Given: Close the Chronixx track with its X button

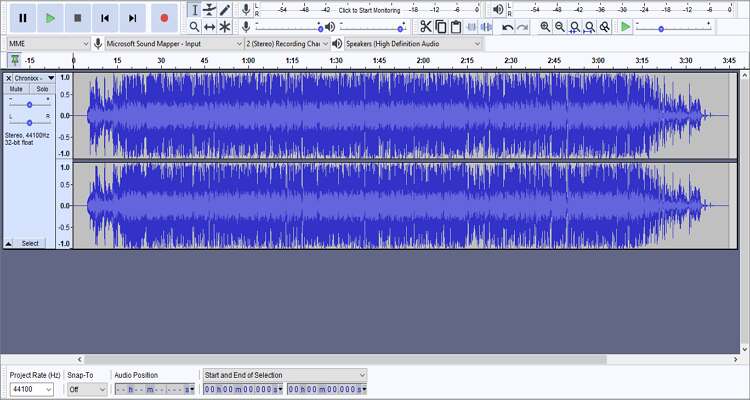Looking at the screenshot, I should [x=8, y=78].
